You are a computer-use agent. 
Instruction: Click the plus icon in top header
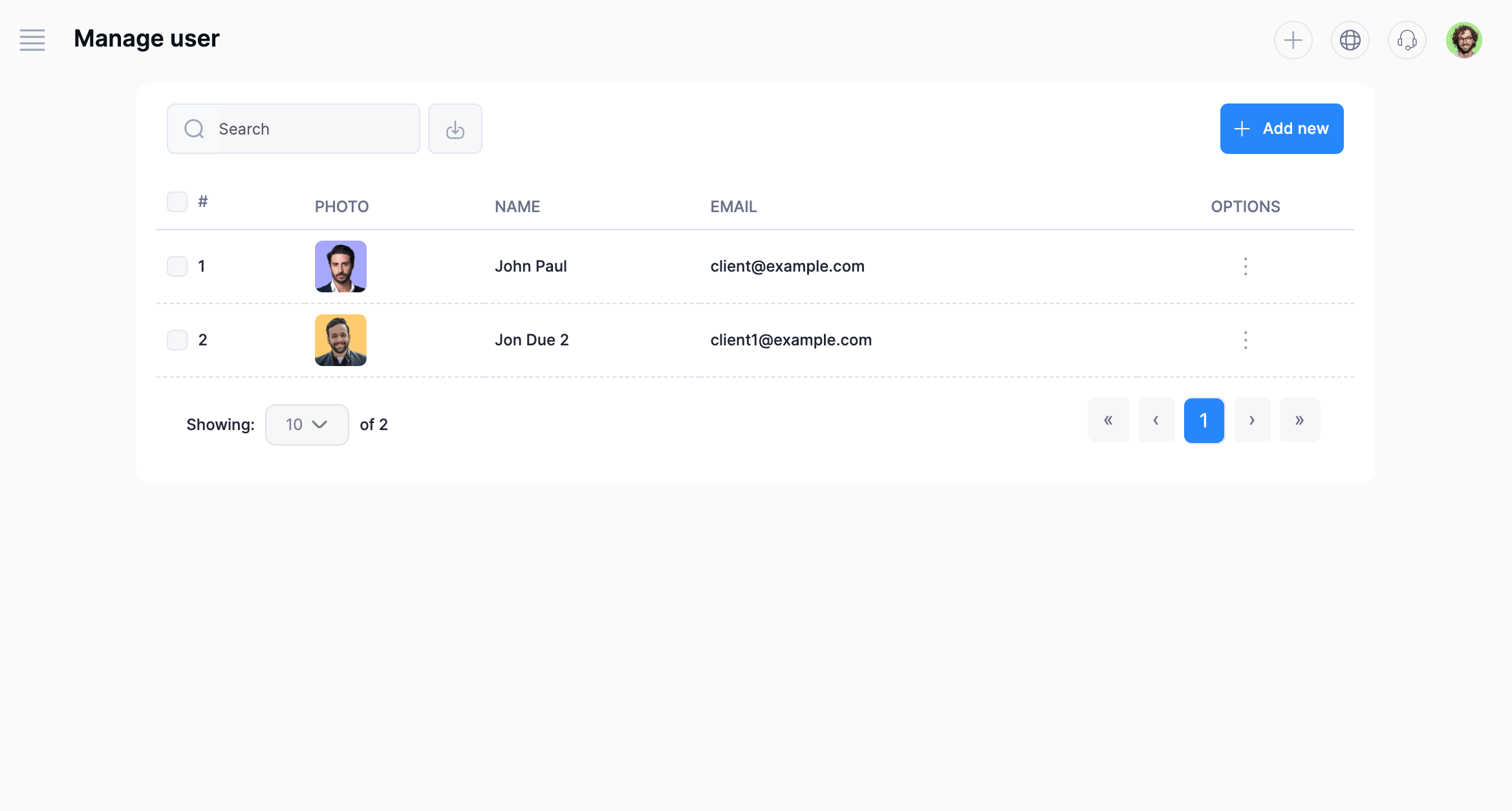[x=1293, y=40]
